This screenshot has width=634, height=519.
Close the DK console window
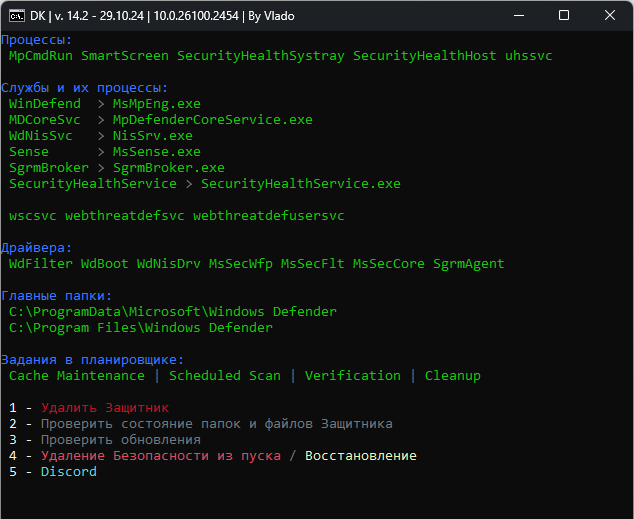tap(610, 16)
